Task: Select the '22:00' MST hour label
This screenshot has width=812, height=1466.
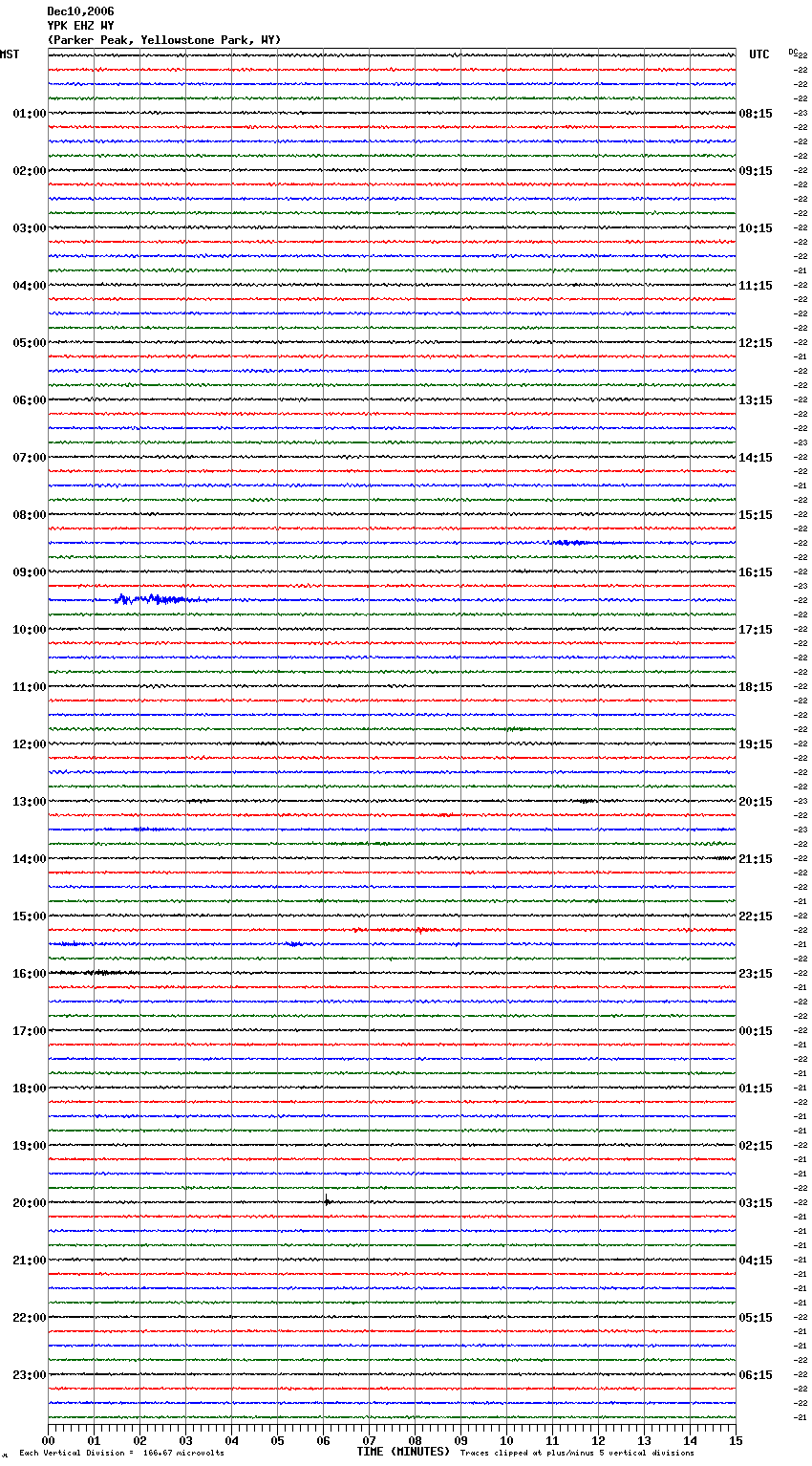Action: pyautogui.click(x=30, y=1318)
